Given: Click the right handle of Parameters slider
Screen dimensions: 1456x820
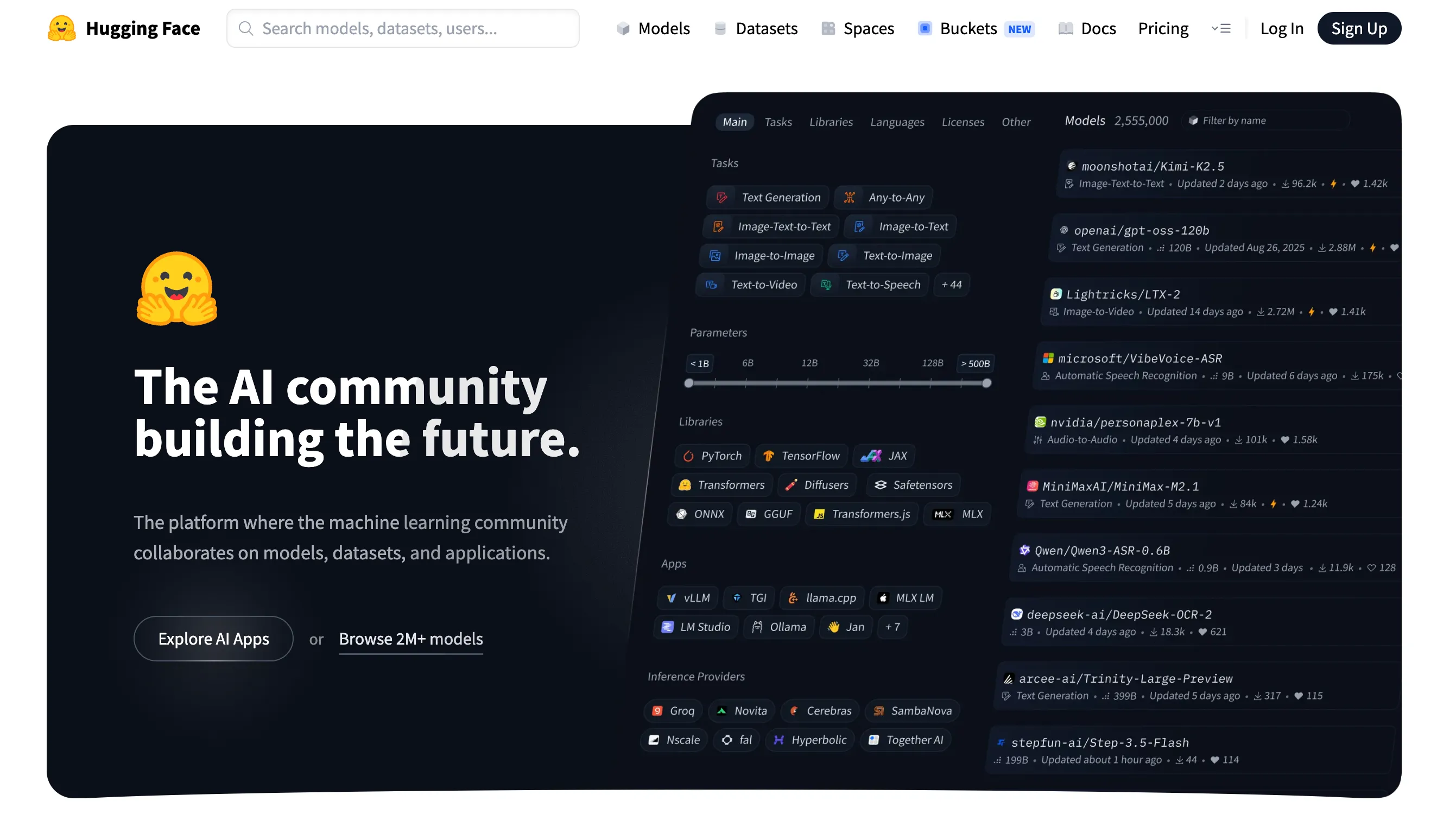Looking at the screenshot, I should (x=986, y=383).
